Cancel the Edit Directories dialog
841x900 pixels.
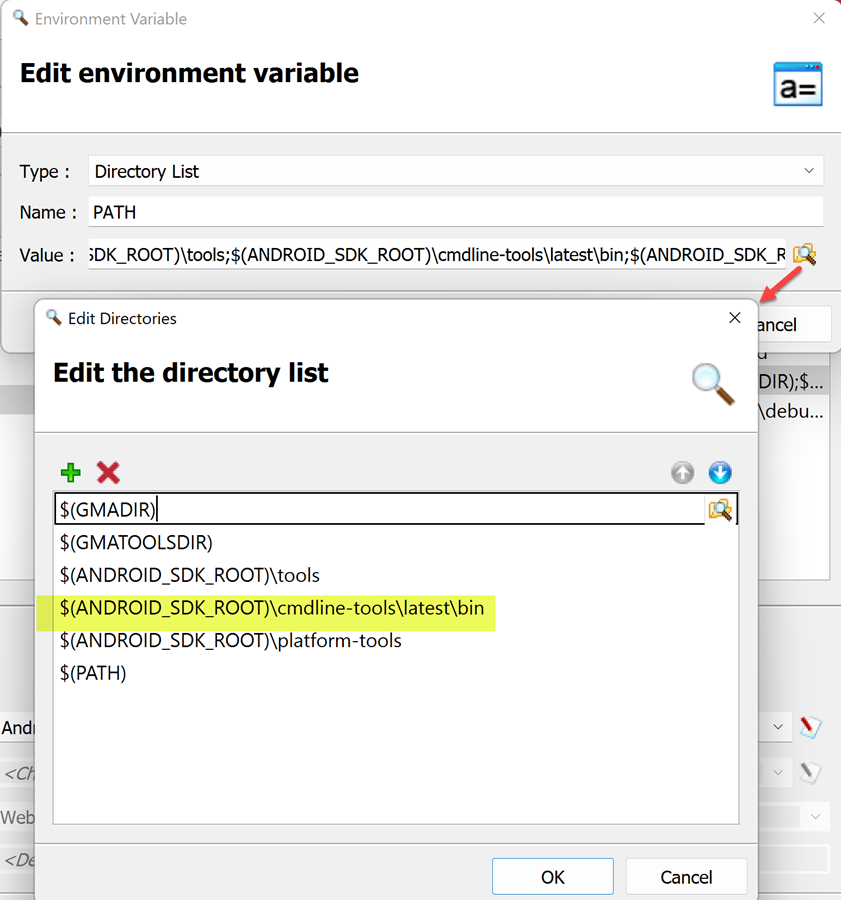(686, 876)
